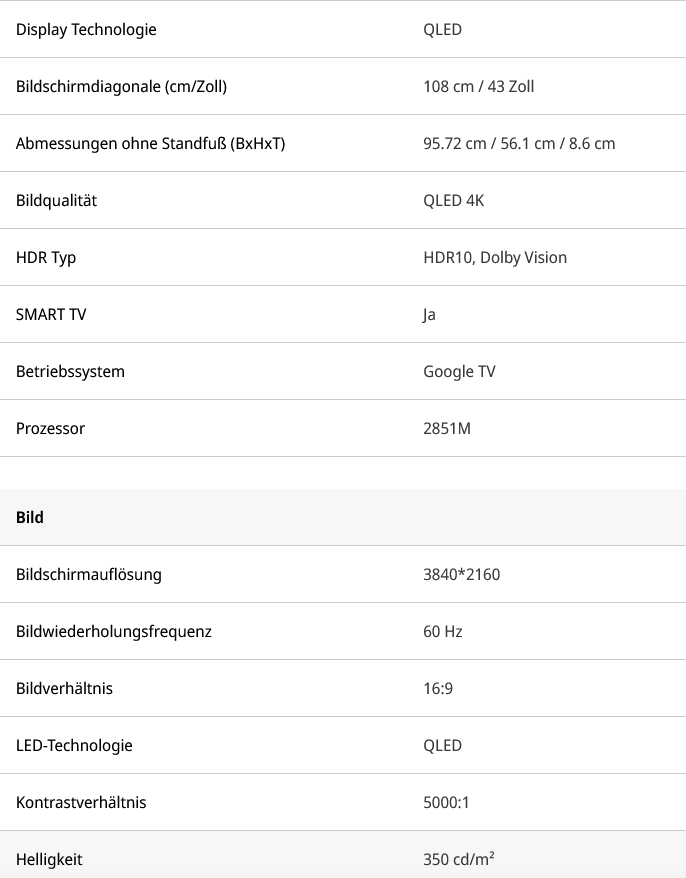The height and width of the screenshot is (878, 686).
Task: Click the Bild section header
Action: coord(30,517)
